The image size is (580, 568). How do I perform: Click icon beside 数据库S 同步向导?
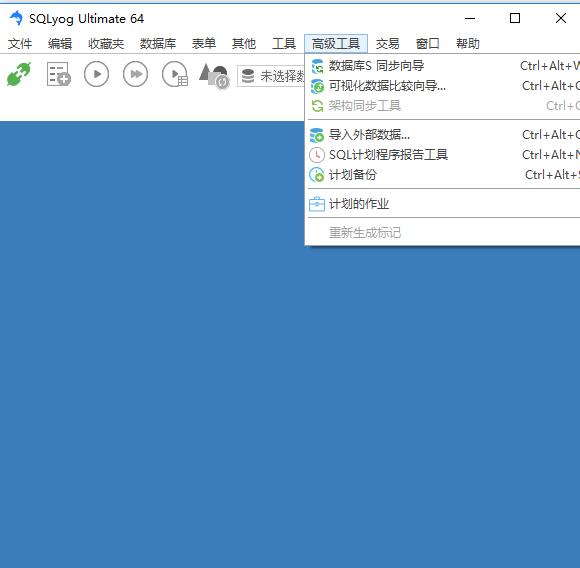point(317,66)
